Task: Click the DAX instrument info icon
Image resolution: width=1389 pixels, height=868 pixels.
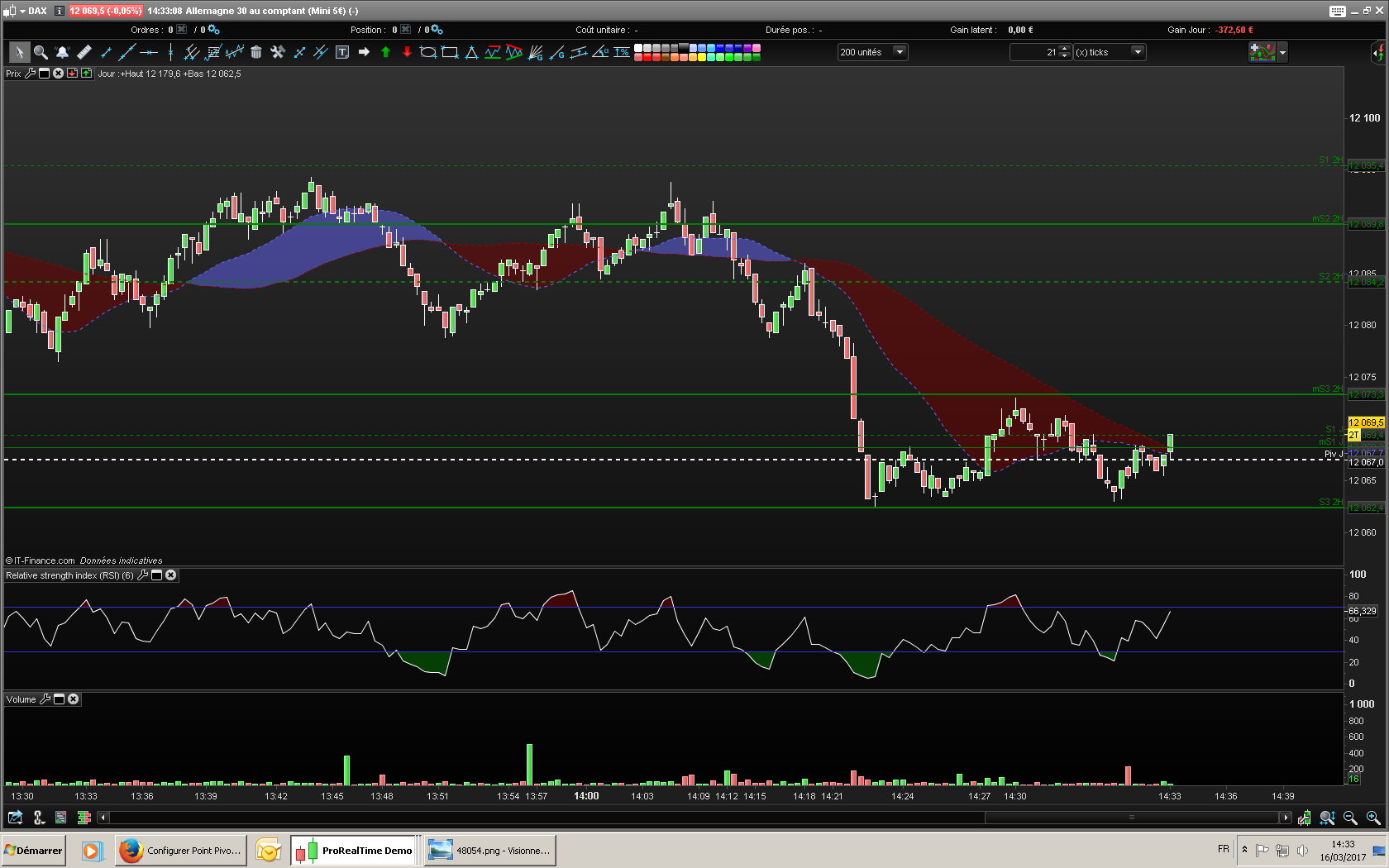Action: [59, 11]
